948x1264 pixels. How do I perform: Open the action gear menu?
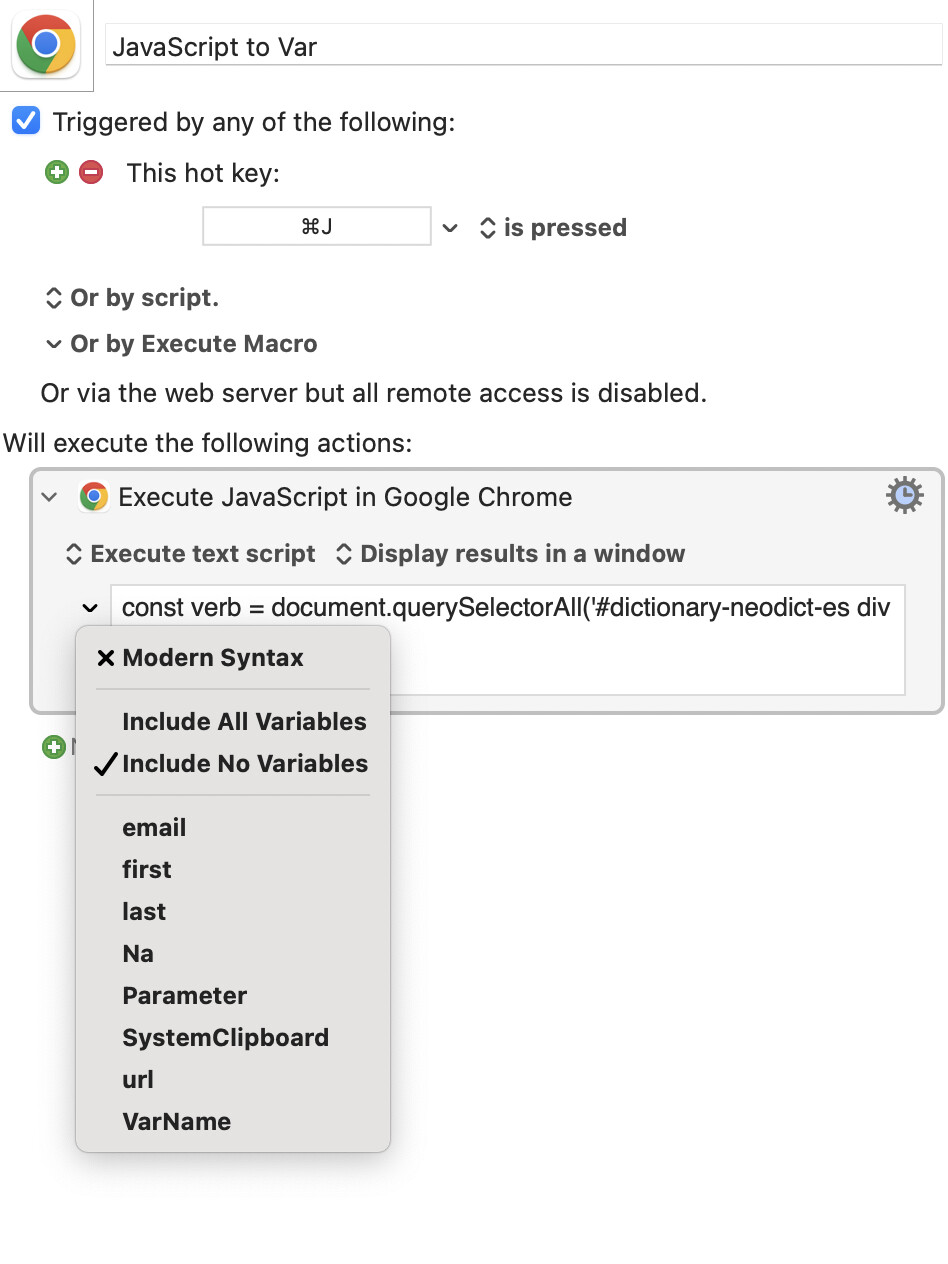905,496
